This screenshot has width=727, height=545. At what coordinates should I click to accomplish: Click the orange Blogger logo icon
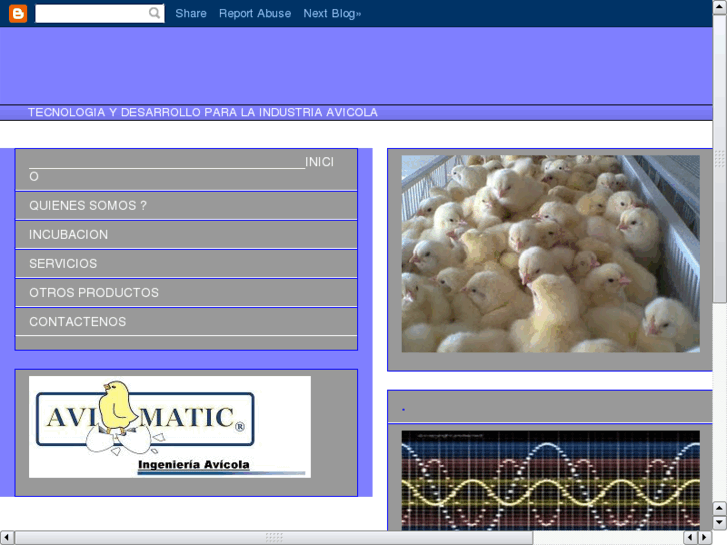point(18,13)
